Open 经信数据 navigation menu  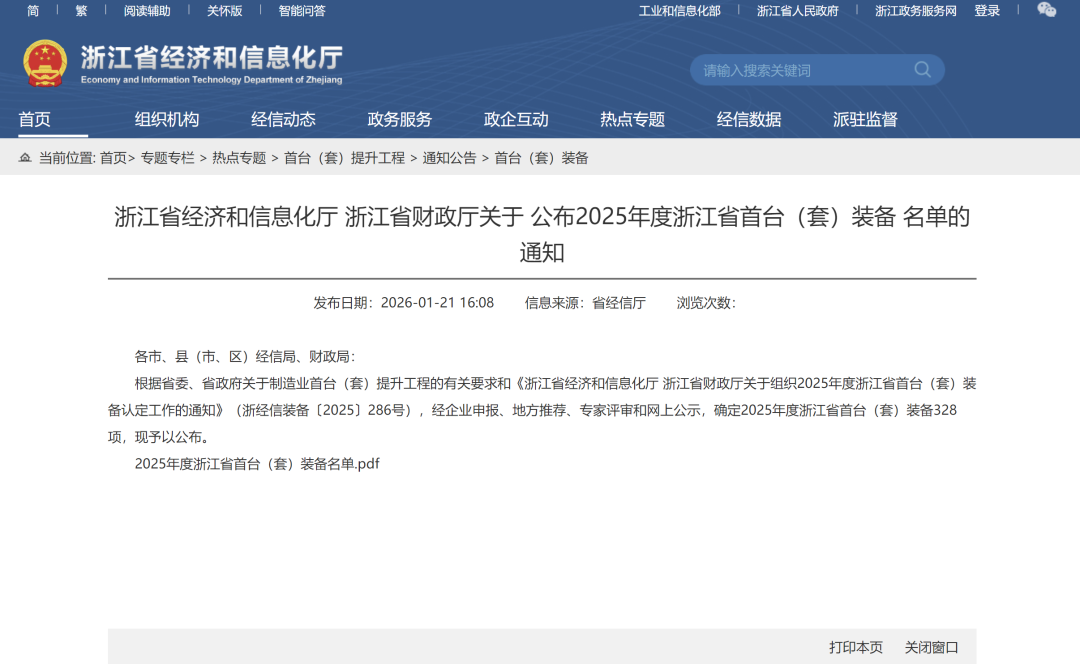[749, 120]
